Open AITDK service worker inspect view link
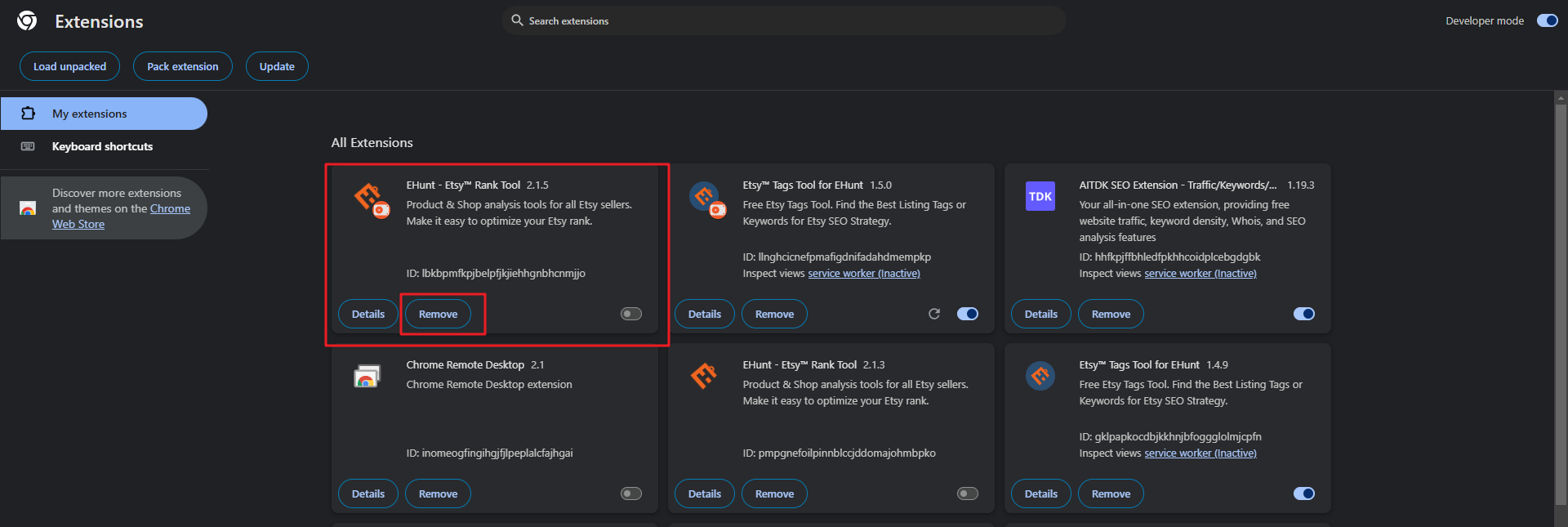 1200,274
